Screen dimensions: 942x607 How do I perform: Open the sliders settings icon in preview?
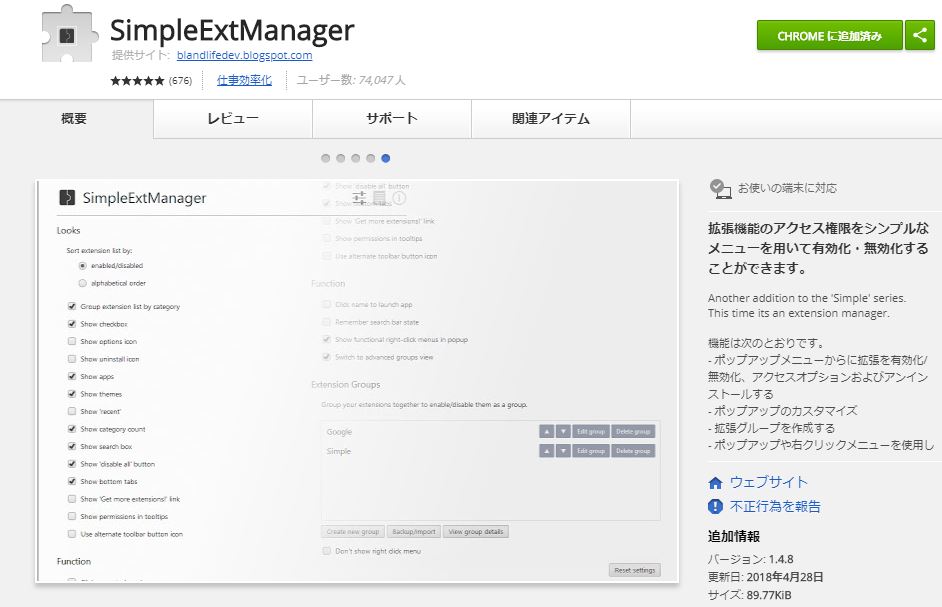pos(359,198)
